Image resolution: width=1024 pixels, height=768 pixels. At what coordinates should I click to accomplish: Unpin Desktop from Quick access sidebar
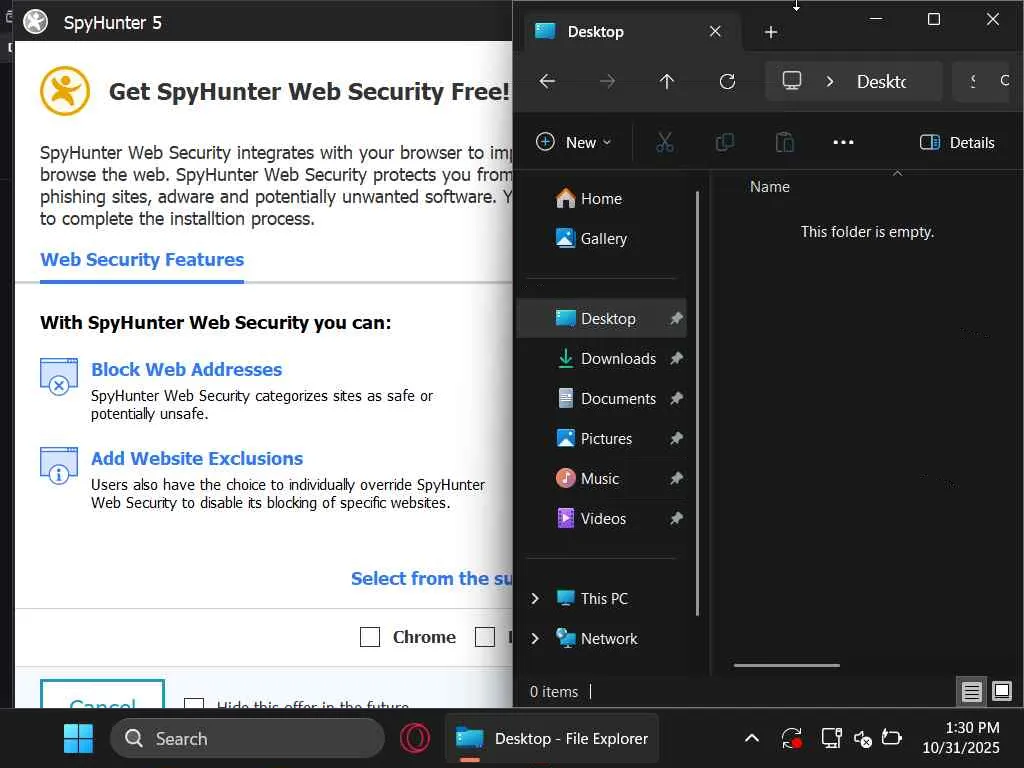[676, 319]
